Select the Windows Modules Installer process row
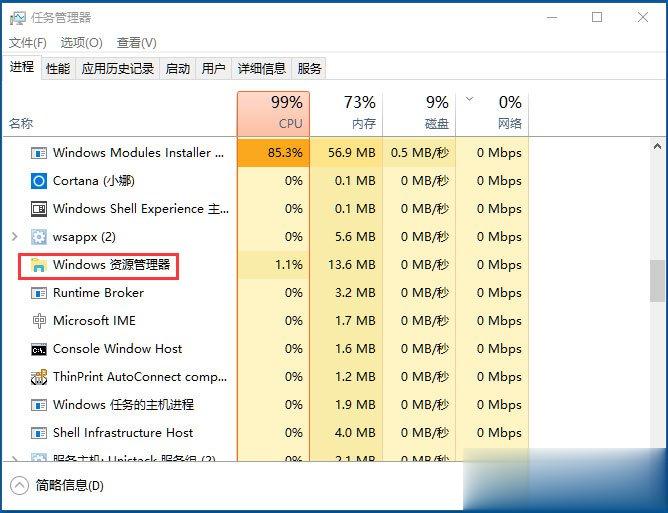668x513 pixels. tap(266, 153)
